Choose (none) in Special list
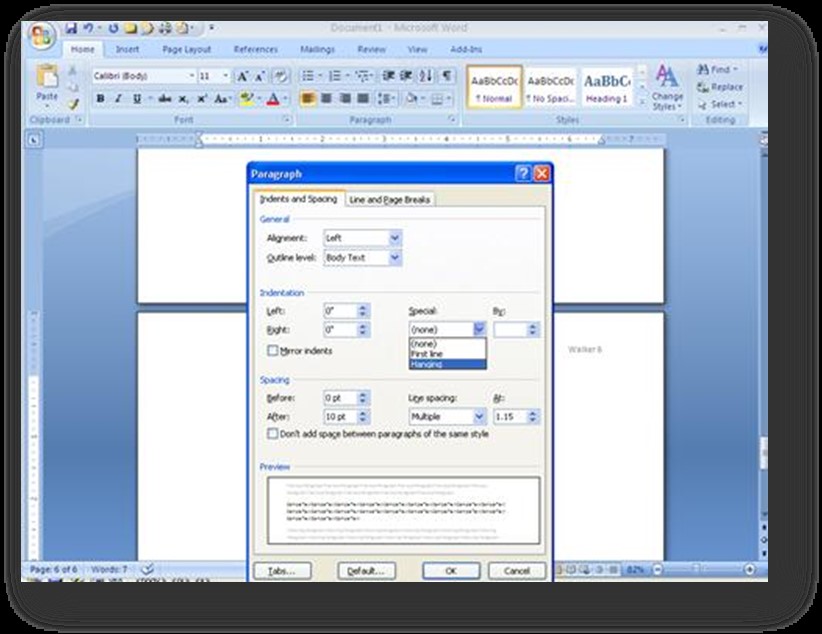The image size is (822, 634). click(x=448, y=344)
